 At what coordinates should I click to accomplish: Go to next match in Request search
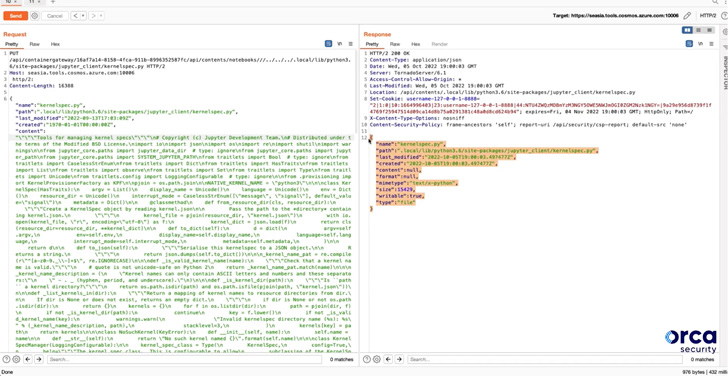(39, 359)
